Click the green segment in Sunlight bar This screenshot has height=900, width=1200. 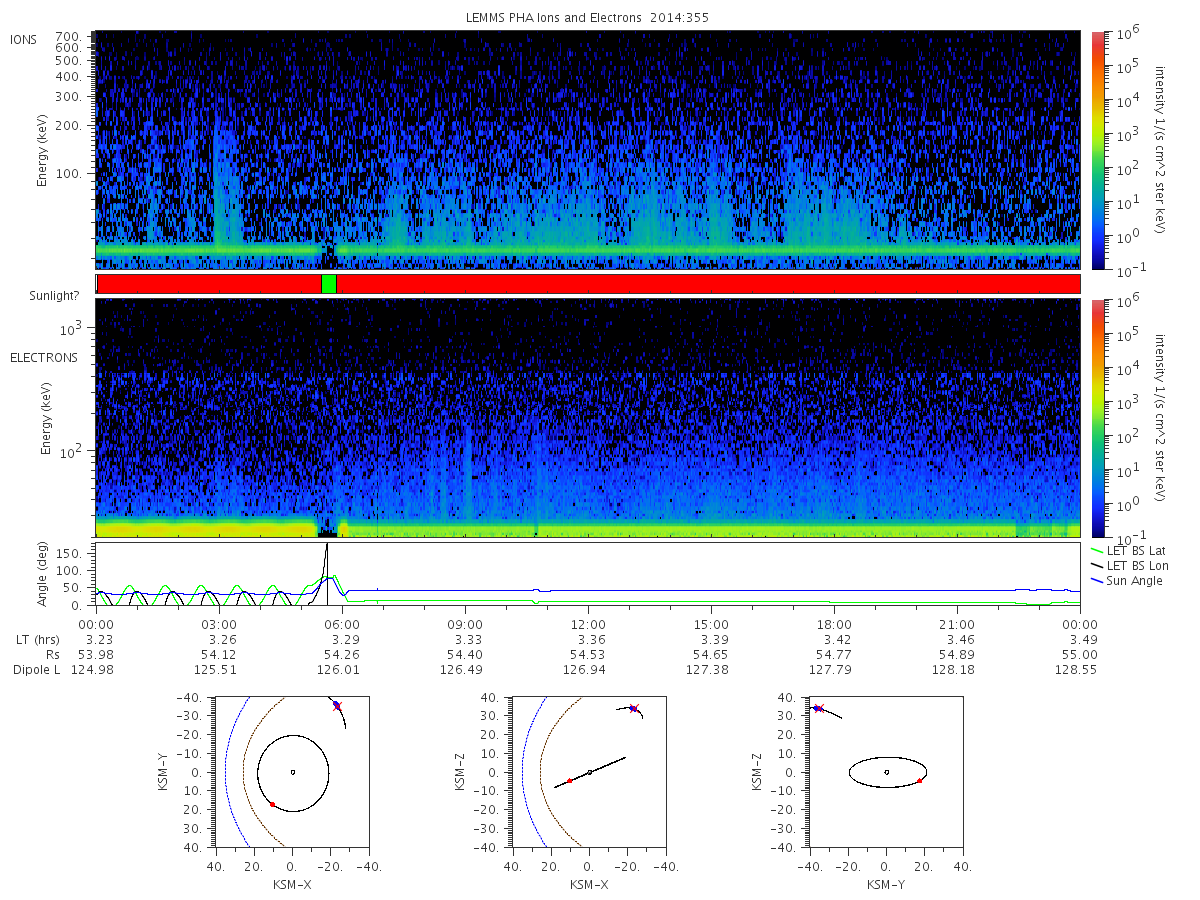click(x=329, y=284)
